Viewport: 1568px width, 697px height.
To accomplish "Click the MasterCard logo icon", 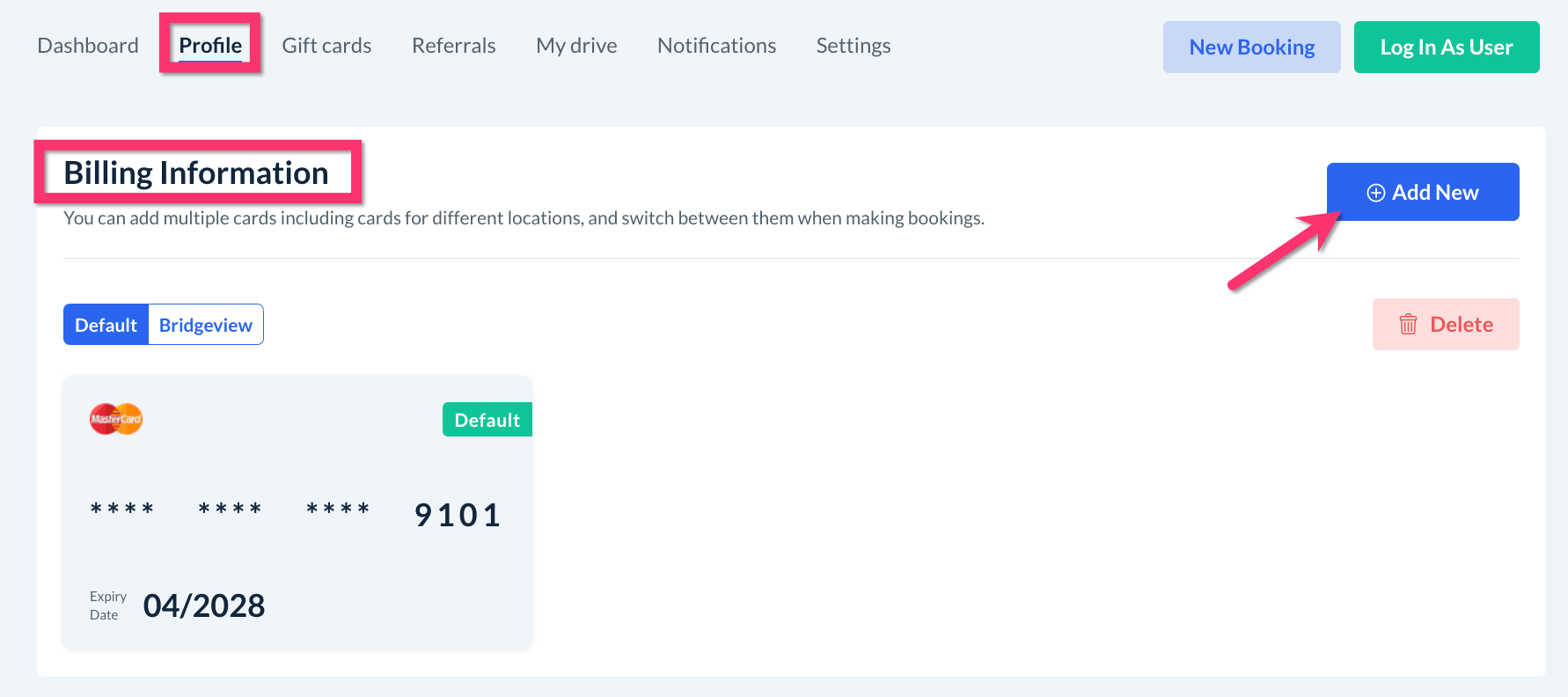I will (116, 419).
